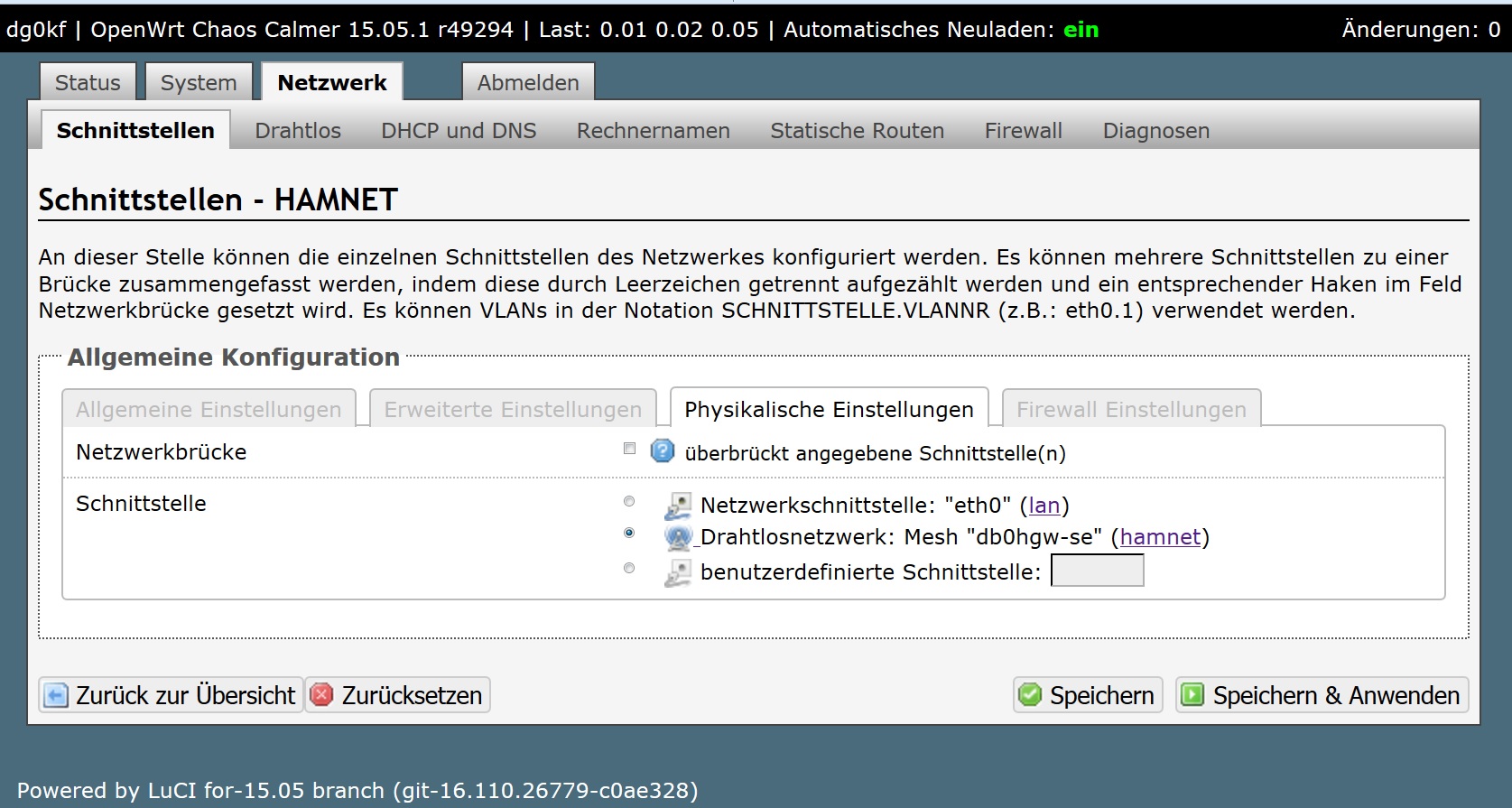The height and width of the screenshot is (808, 1512).
Task: Click the 'Powered by LuCI' footer text
Action: (357, 791)
